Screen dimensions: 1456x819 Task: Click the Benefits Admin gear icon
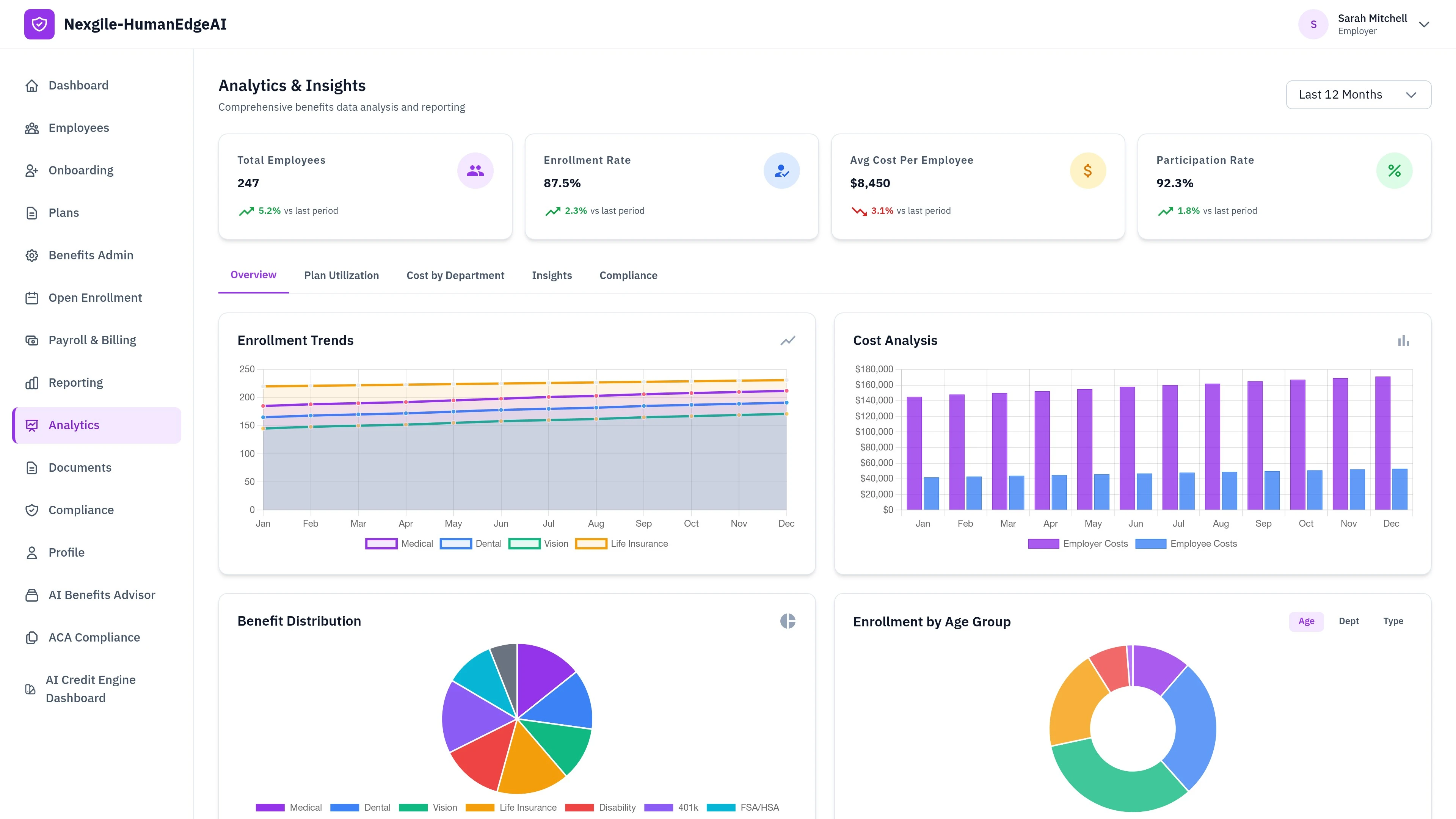click(x=31, y=255)
